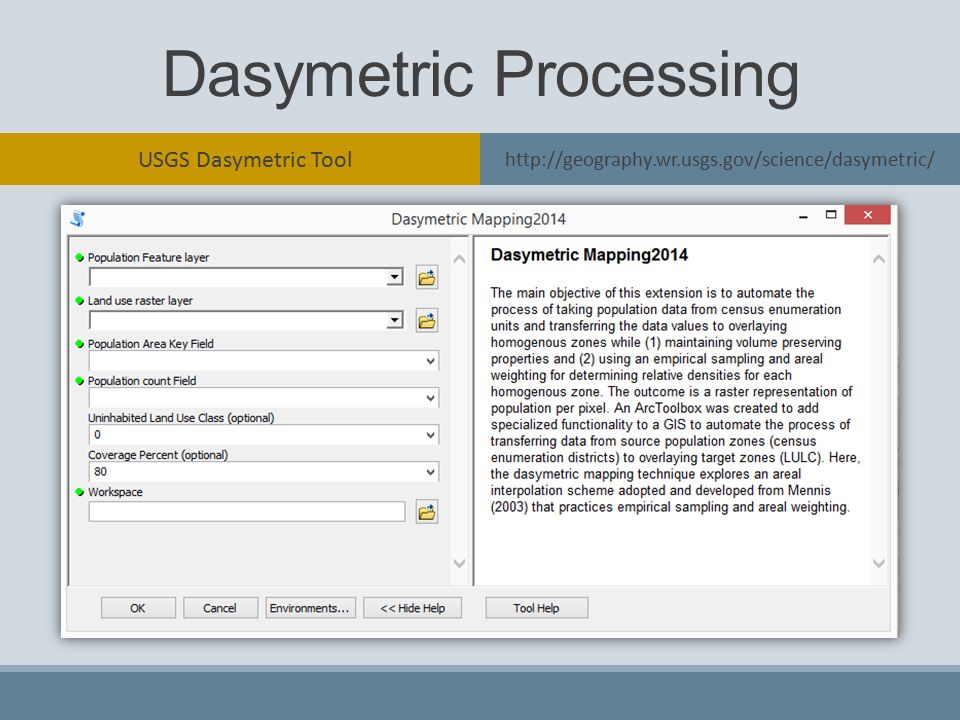Click into the Workspace text field
960x720 pixels.
click(247, 511)
